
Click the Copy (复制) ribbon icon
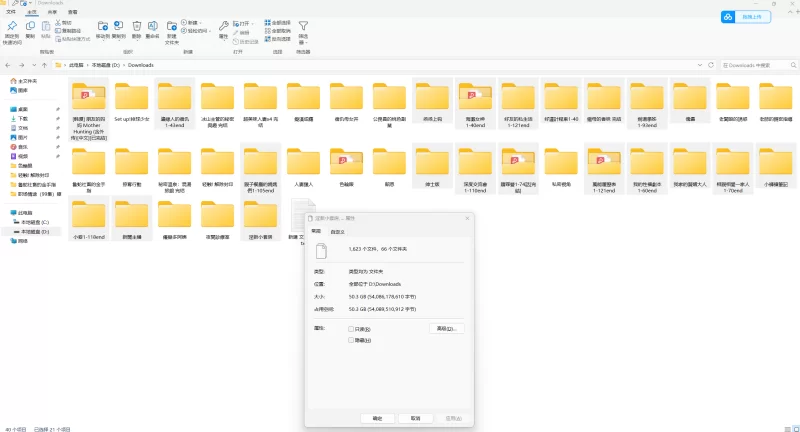(x=30, y=26)
